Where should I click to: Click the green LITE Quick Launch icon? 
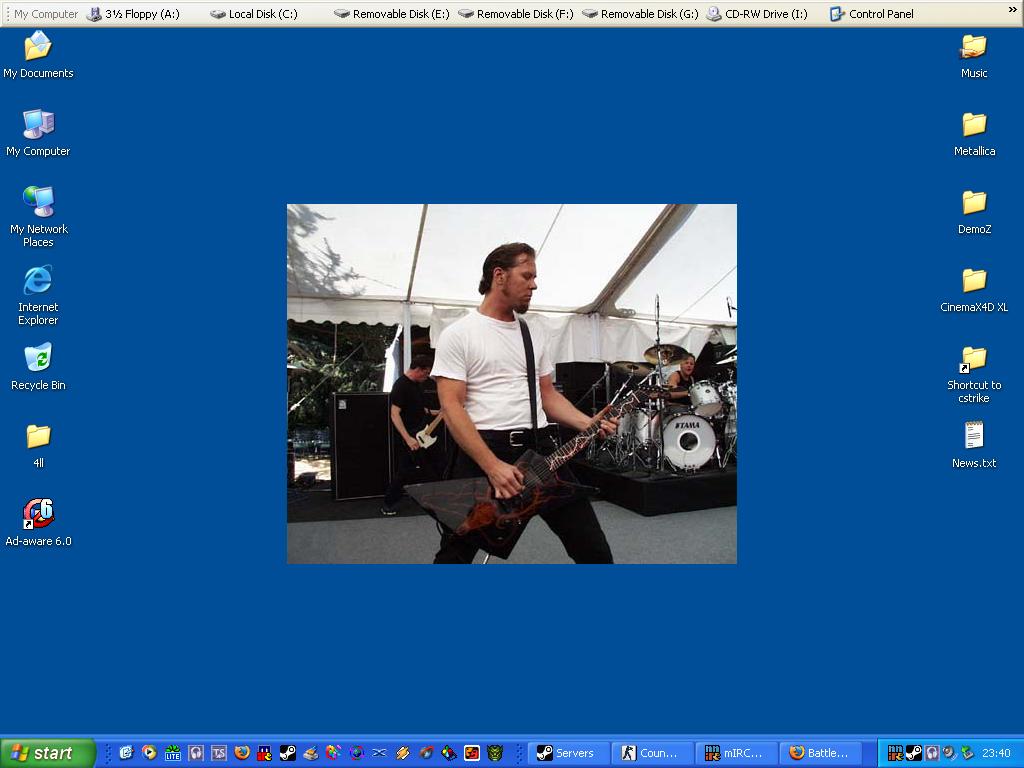[172, 753]
